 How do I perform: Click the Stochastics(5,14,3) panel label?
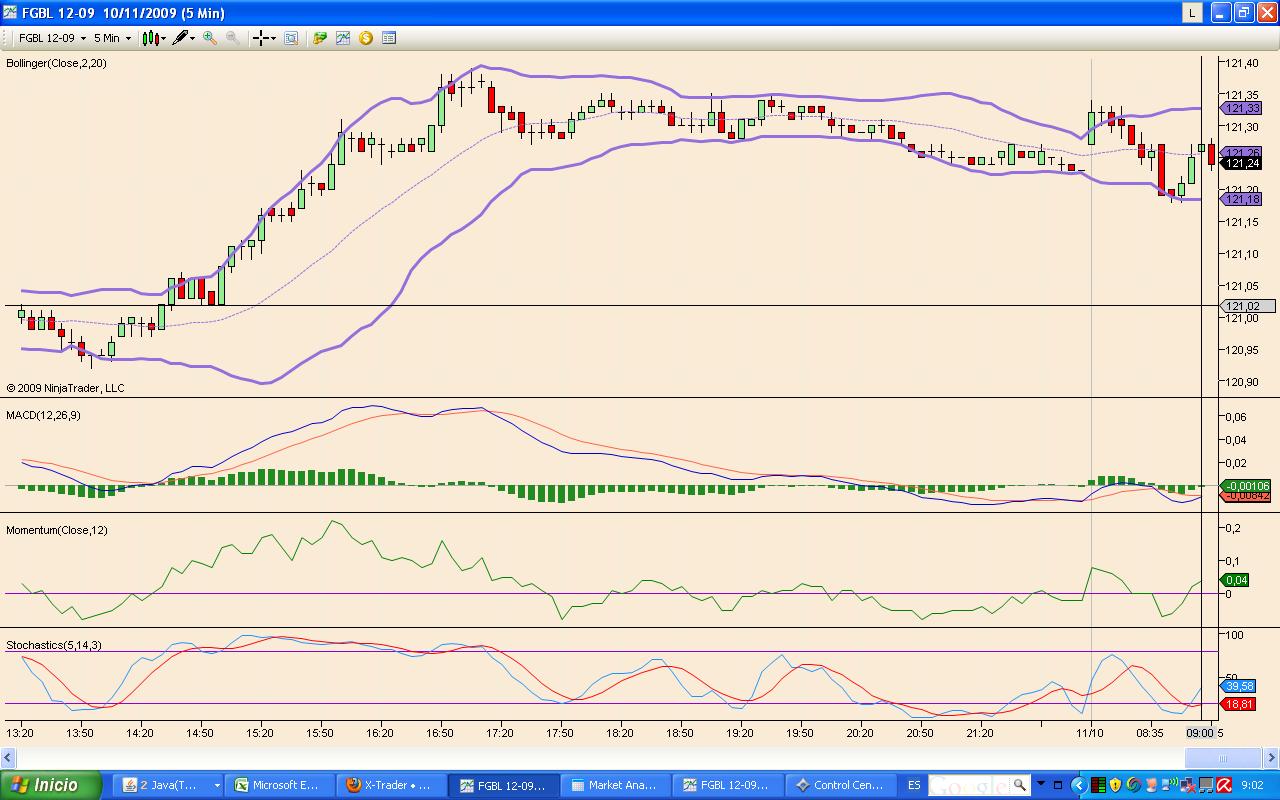[x=54, y=645]
